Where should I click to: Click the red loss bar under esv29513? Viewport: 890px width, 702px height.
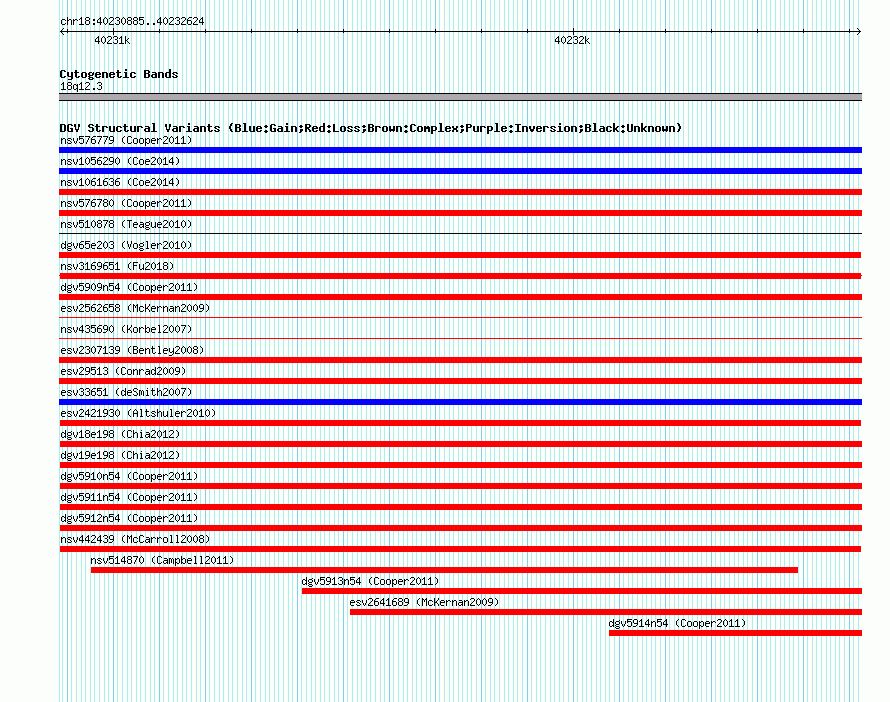460,381
